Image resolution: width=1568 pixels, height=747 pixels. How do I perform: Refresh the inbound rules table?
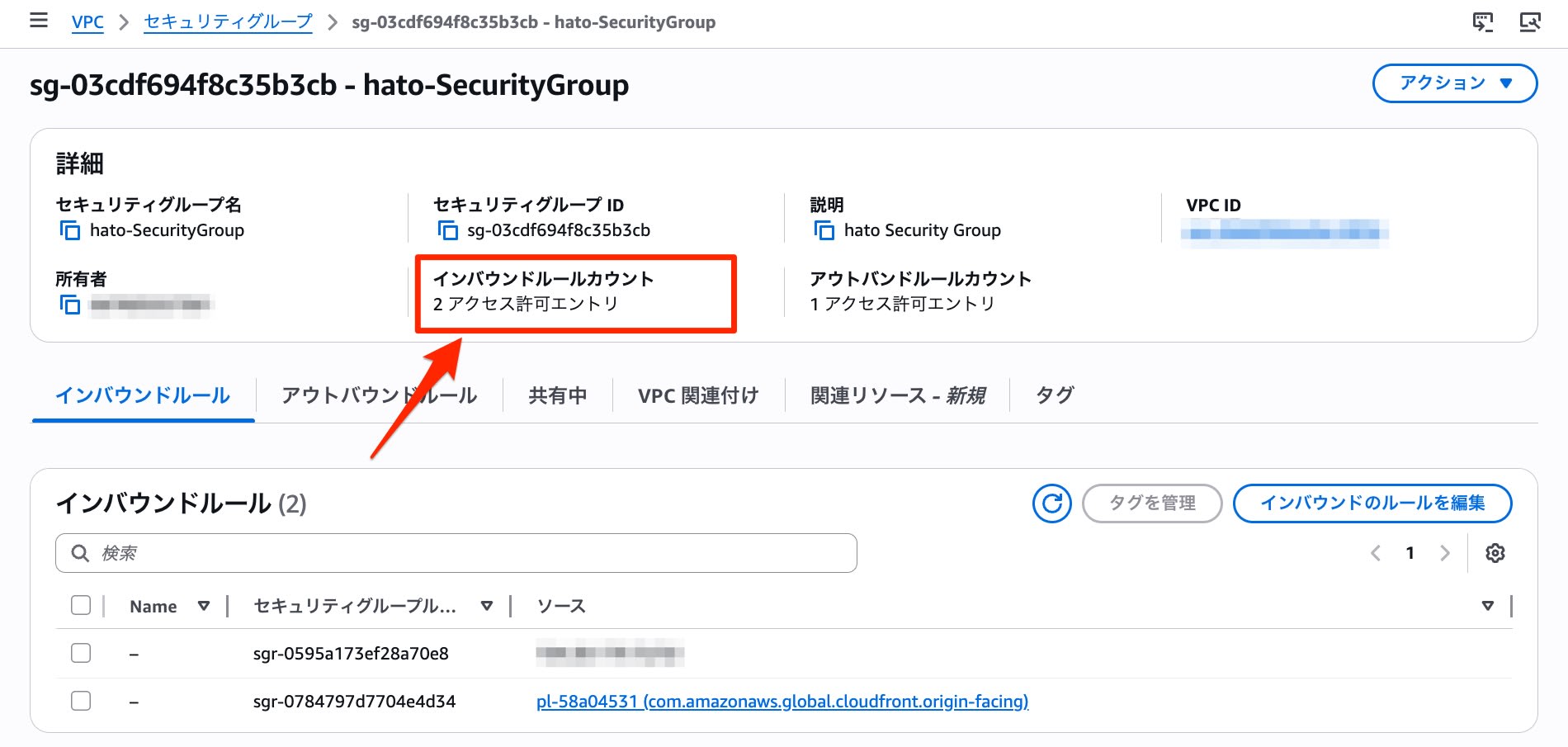click(1051, 503)
